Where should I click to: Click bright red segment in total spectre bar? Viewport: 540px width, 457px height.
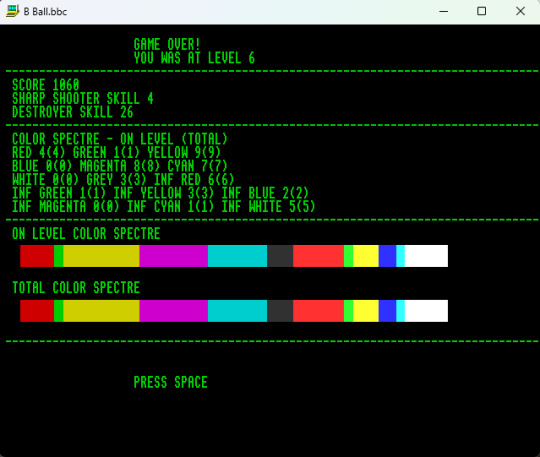(x=319, y=311)
